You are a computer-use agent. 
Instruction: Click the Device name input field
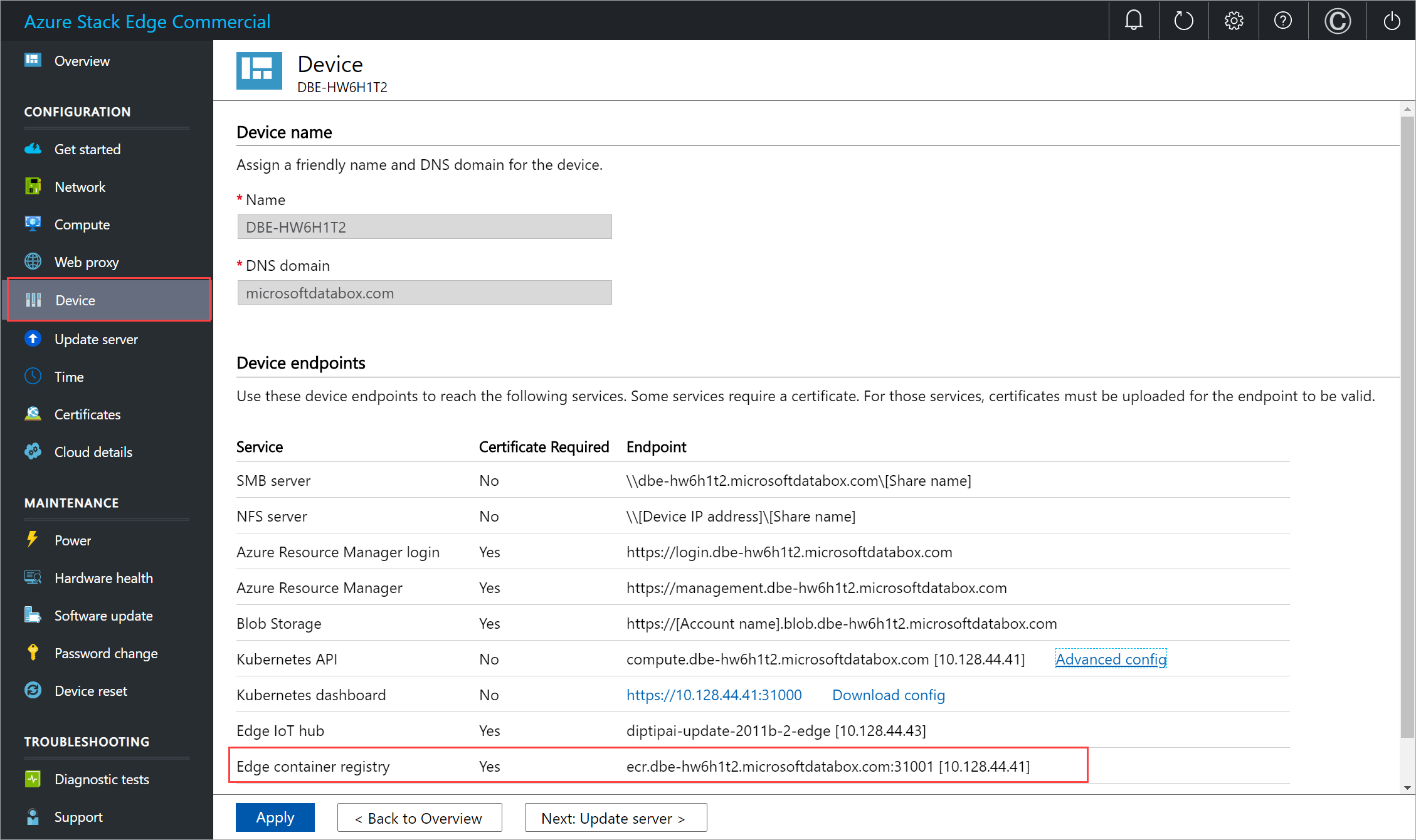424,227
